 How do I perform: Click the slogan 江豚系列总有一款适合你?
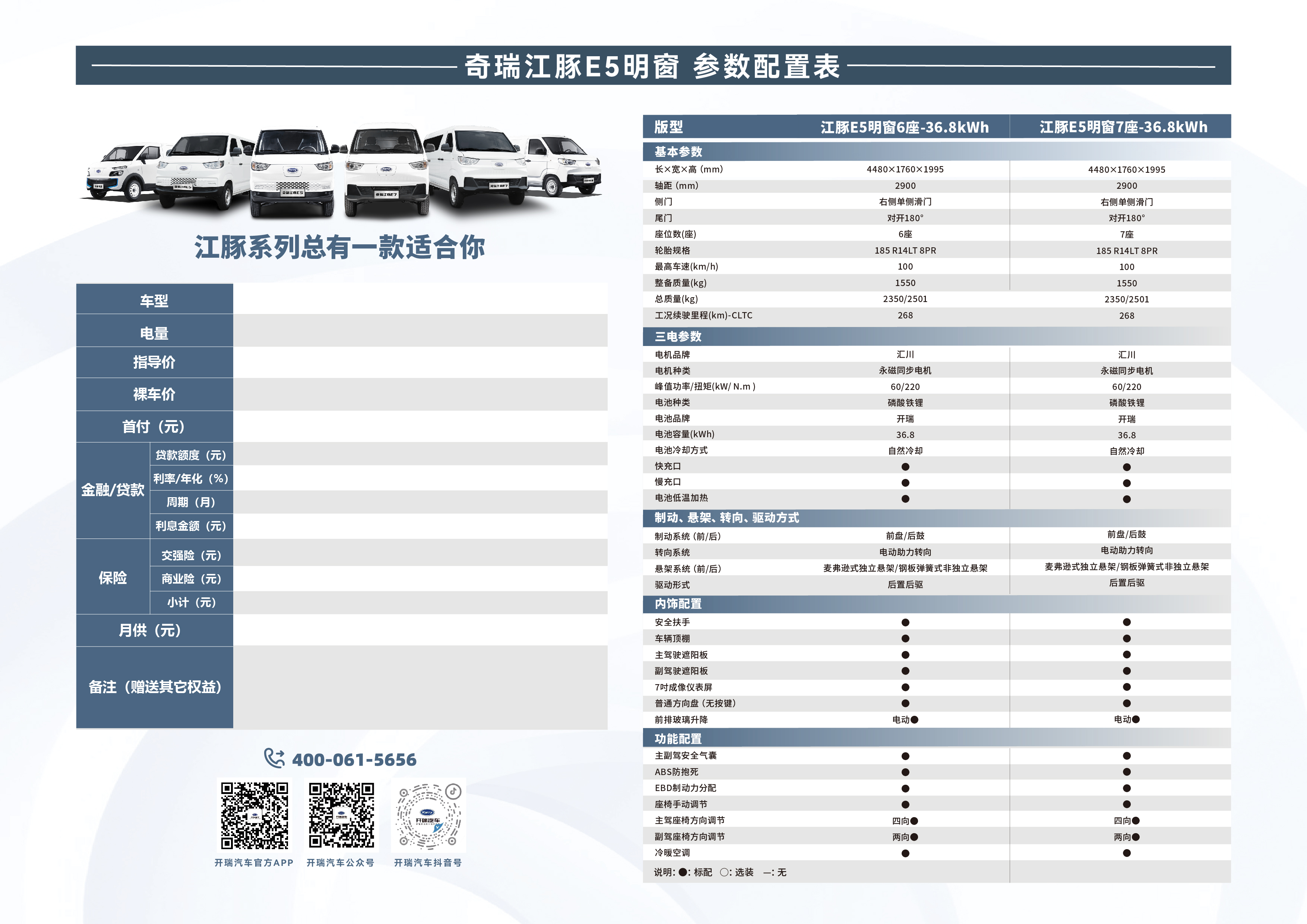click(x=340, y=248)
